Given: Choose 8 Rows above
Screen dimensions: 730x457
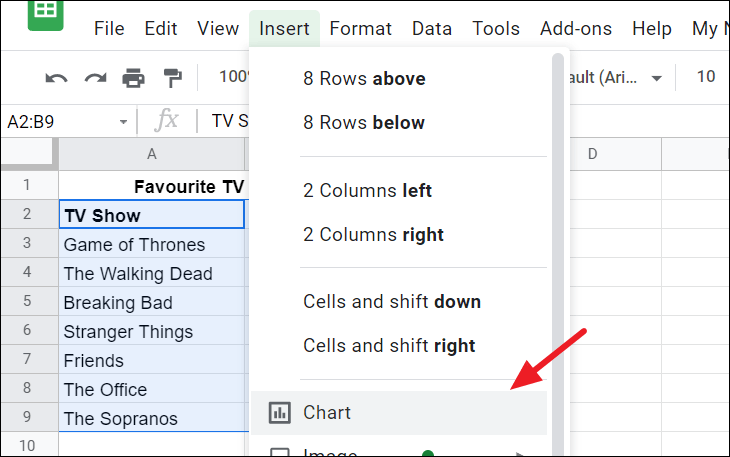Looking at the screenshot, I should click(364, 78).
